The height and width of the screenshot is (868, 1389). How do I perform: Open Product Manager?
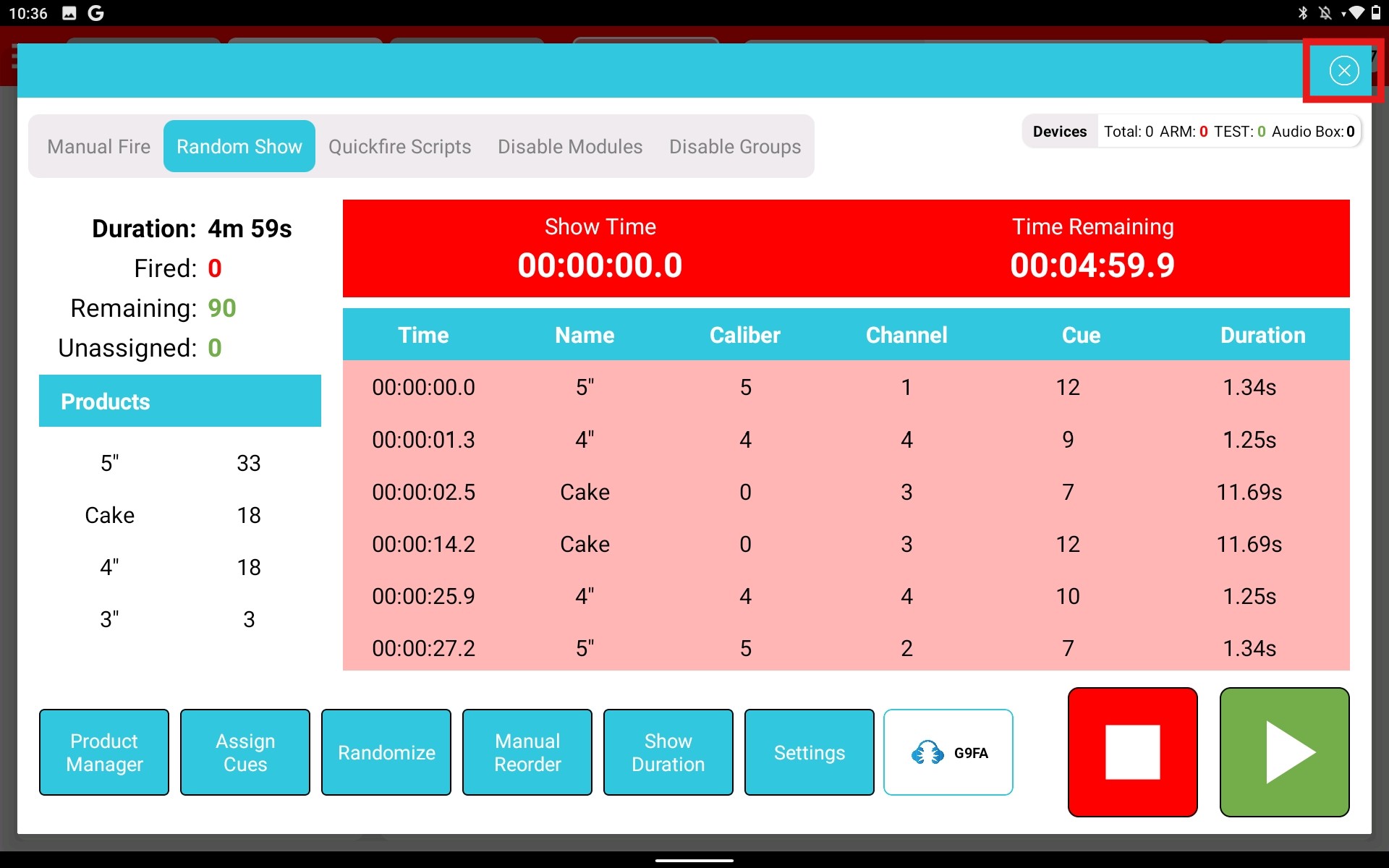tap(104, 752)
